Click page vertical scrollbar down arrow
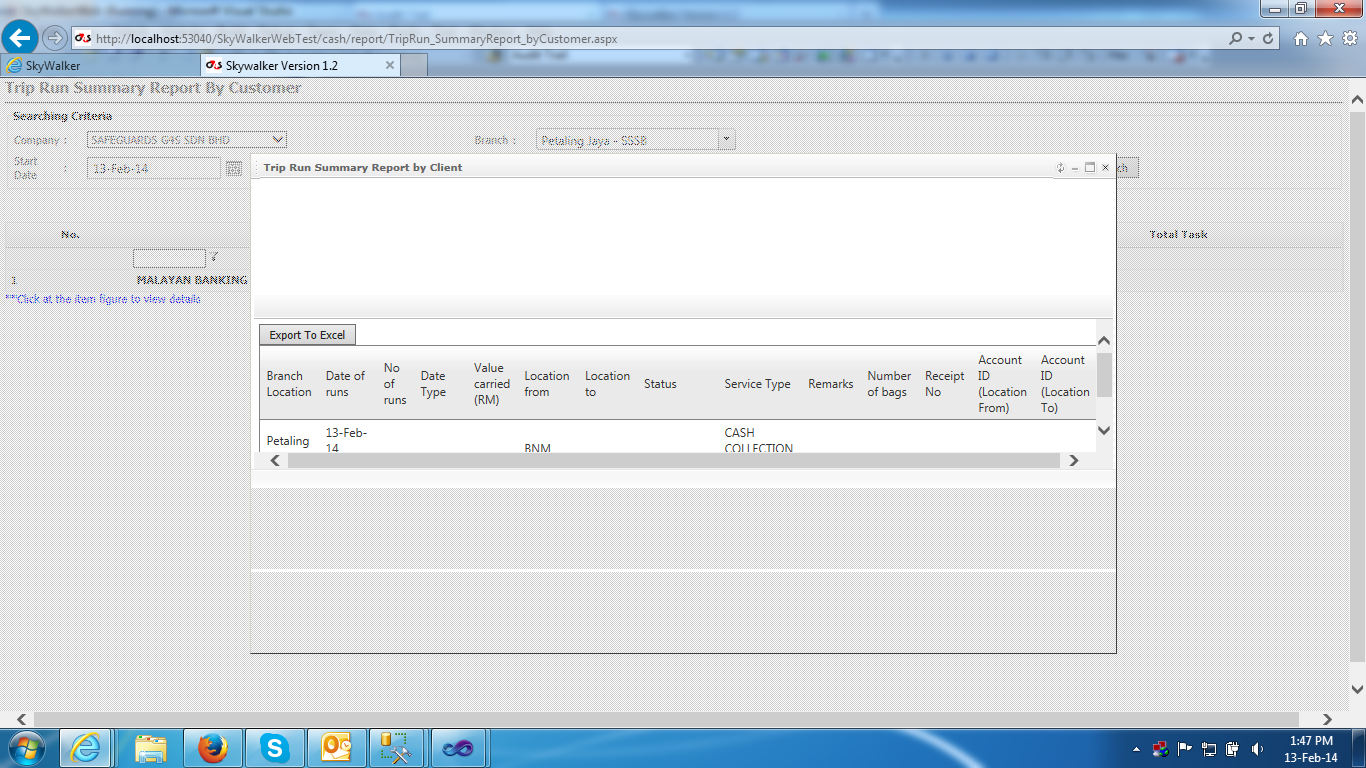Screen dimensions: 1366x768 pyautogui.click(x=1357, y=689)
